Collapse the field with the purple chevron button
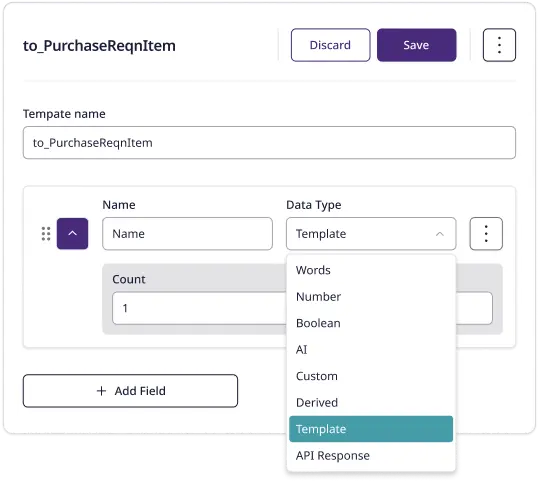Screen dimensions: 538x483 tap(72, 234)
